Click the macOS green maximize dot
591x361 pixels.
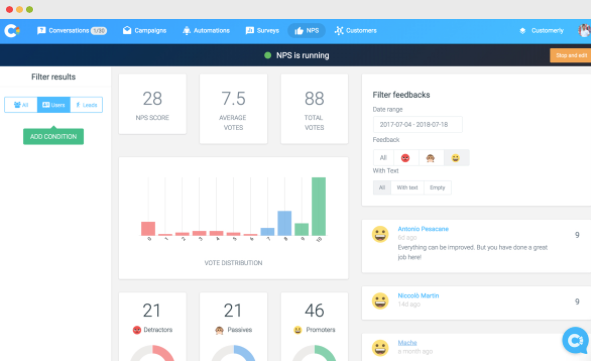(x=29, y=9)
